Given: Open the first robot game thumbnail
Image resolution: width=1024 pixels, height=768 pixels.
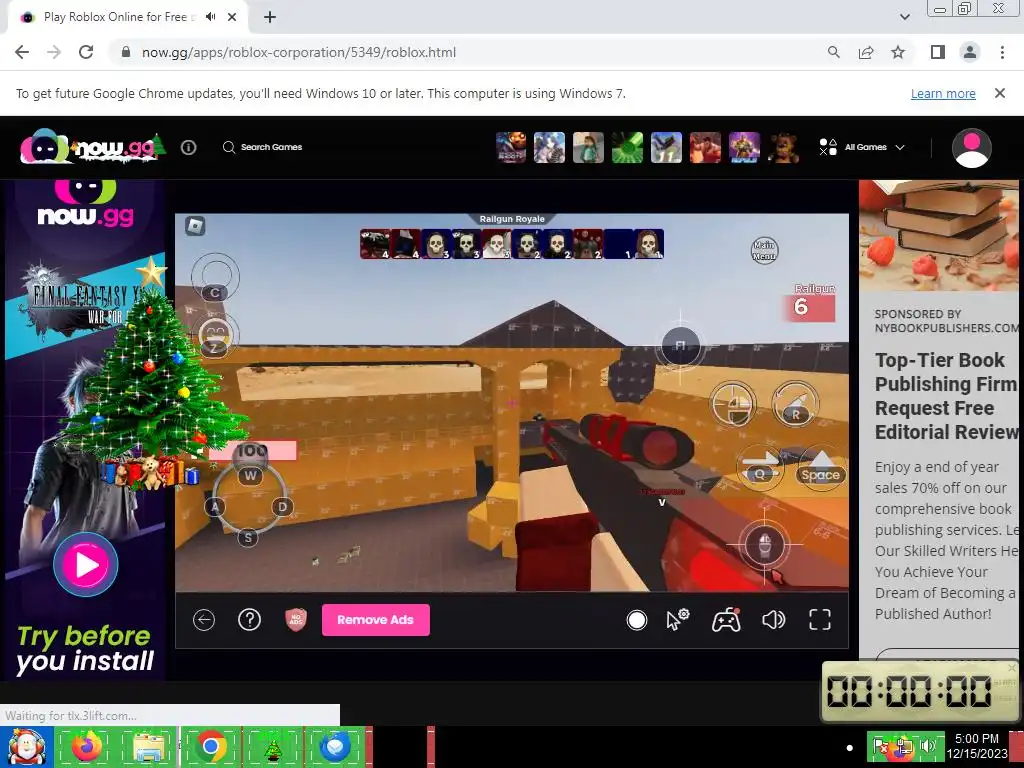Looking at the screenshot, I should click(x=511, y=147).
